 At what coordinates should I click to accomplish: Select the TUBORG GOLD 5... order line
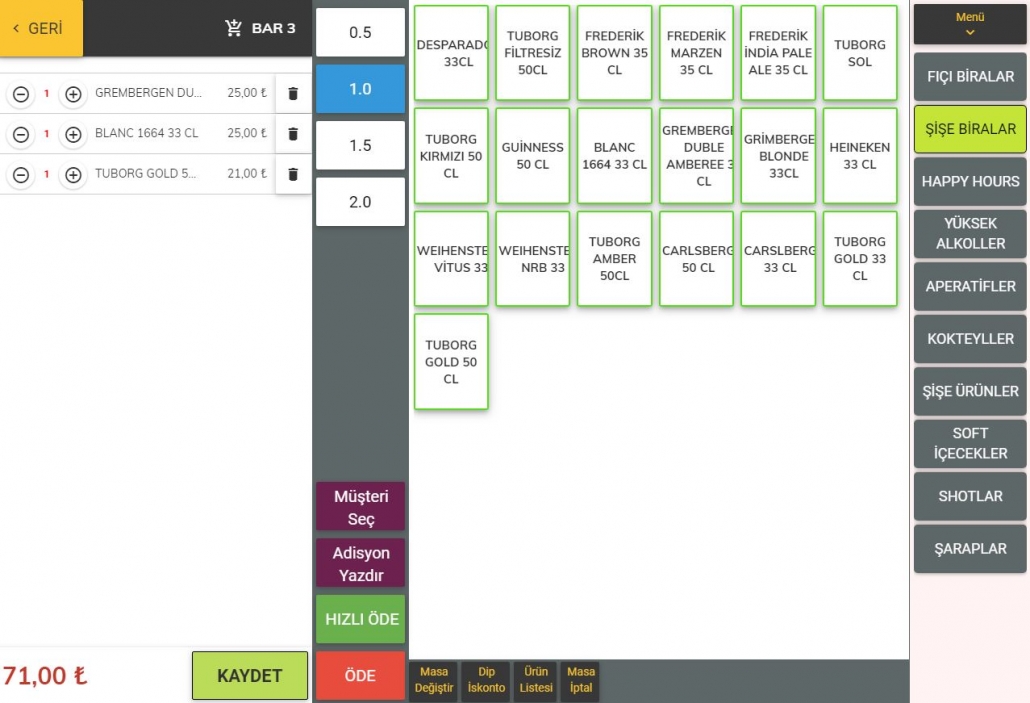pyautogui.click(x=156, y=174)
